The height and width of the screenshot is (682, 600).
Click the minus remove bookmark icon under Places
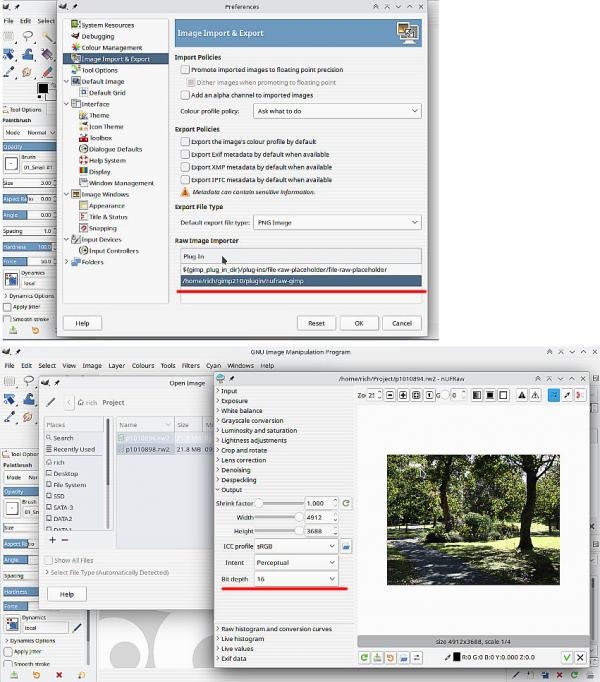(x=65, y=540)
